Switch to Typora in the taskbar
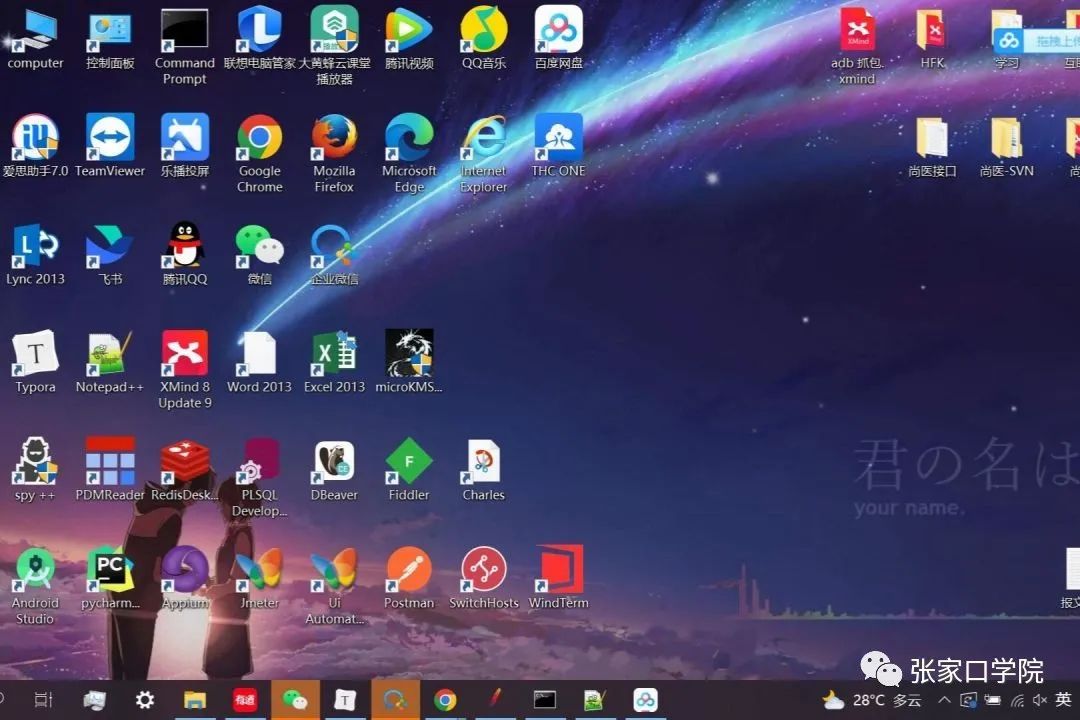This screenshot has height=720, width=1080. click(x=344, y=700)
